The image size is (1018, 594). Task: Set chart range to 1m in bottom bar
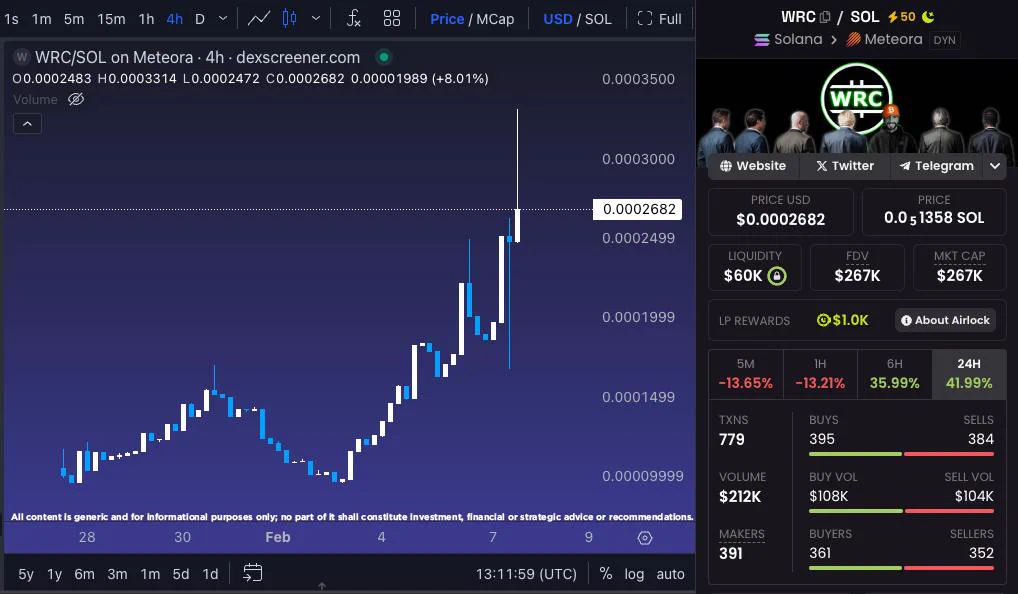(x=150, y=574)
